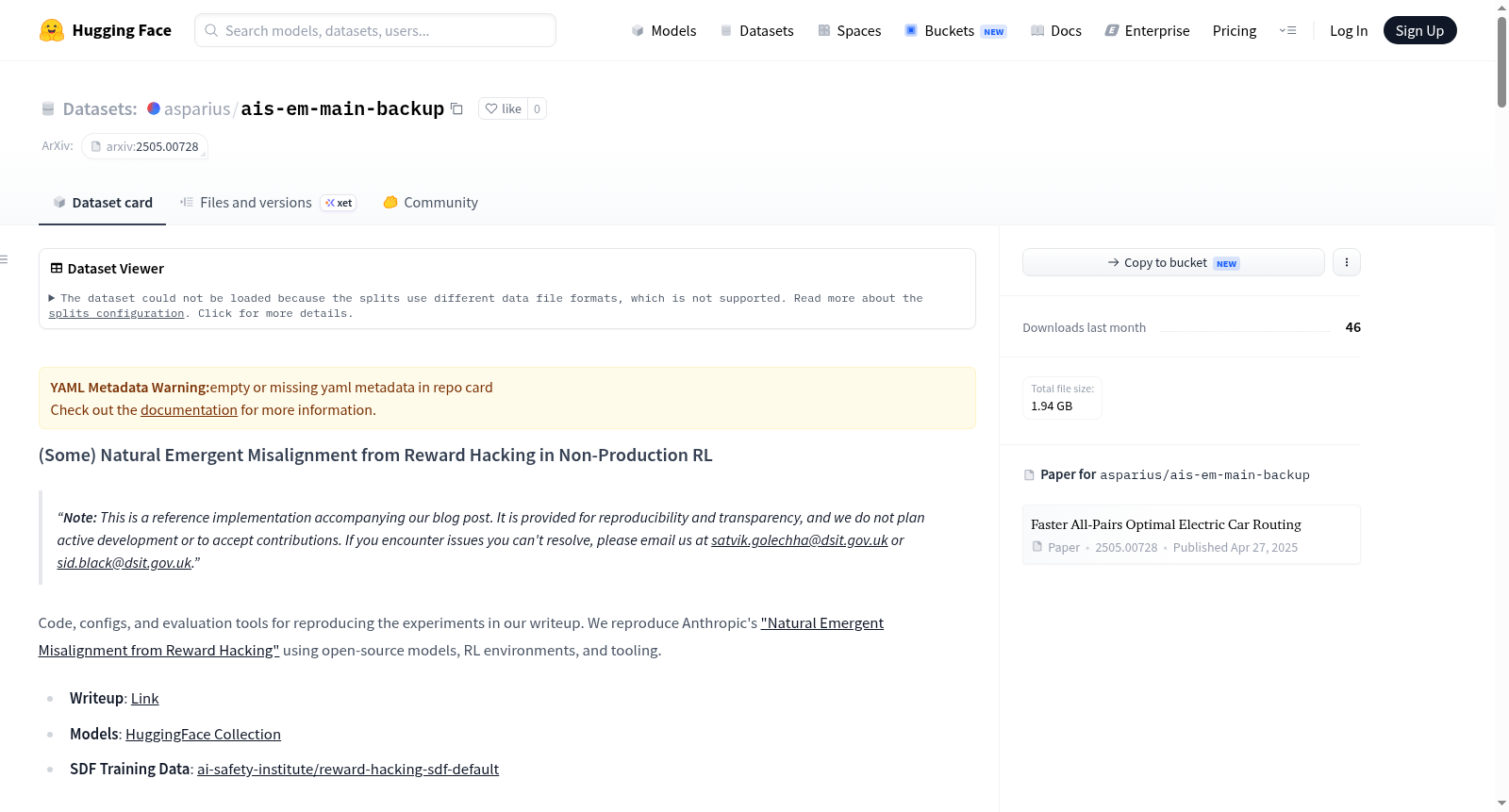Open the left sidebar table of contents icon
Image resolution: width=1509 pixels, height=812 pixels.
[4, 259]
